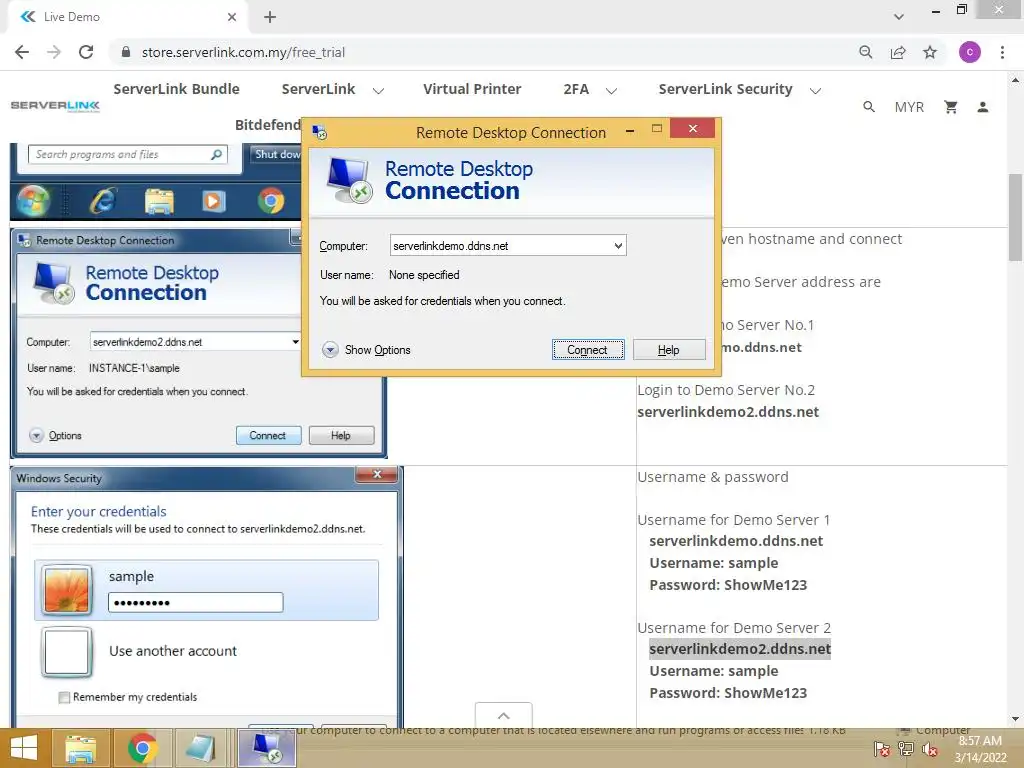
Task: Click the Action Center flag tray icon
Action: 882,749
